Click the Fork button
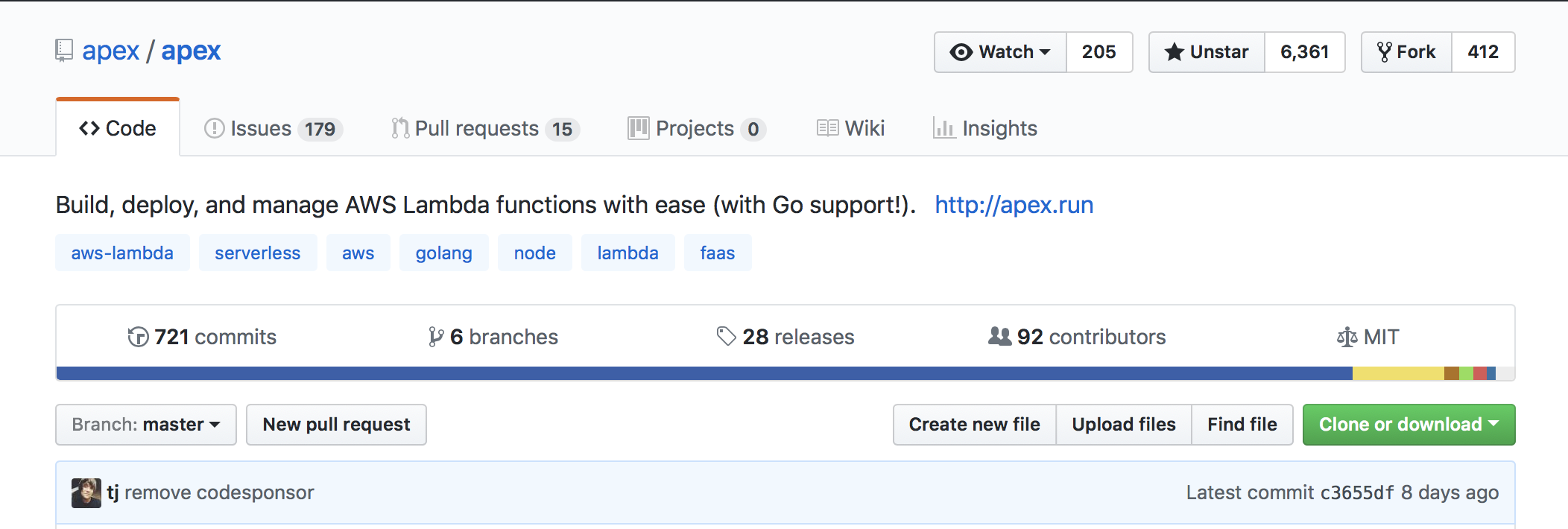This screenshot has height=529, width=1568. tap(1407, 52)
